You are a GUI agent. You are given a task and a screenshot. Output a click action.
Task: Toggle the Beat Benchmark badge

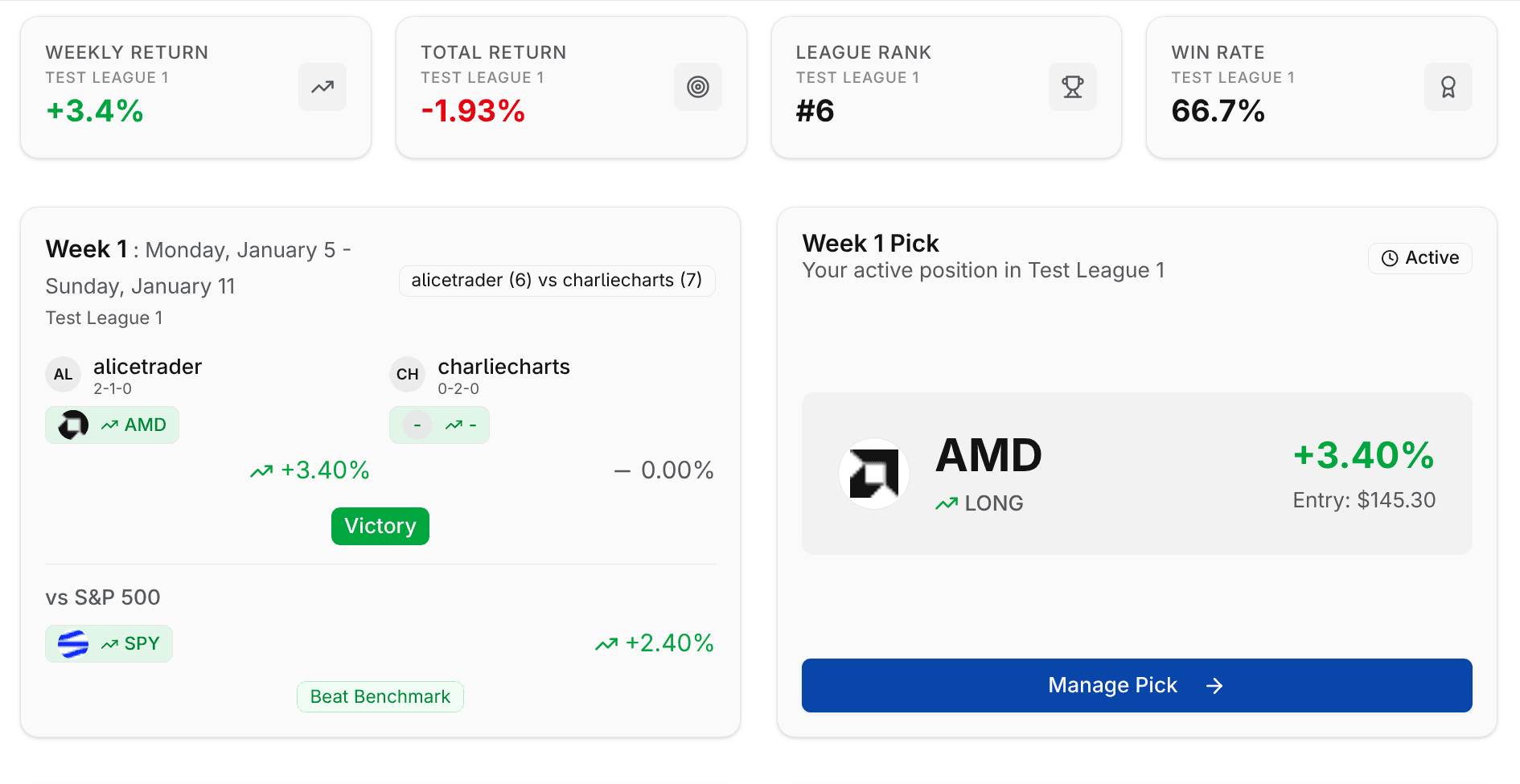[380, 696]
